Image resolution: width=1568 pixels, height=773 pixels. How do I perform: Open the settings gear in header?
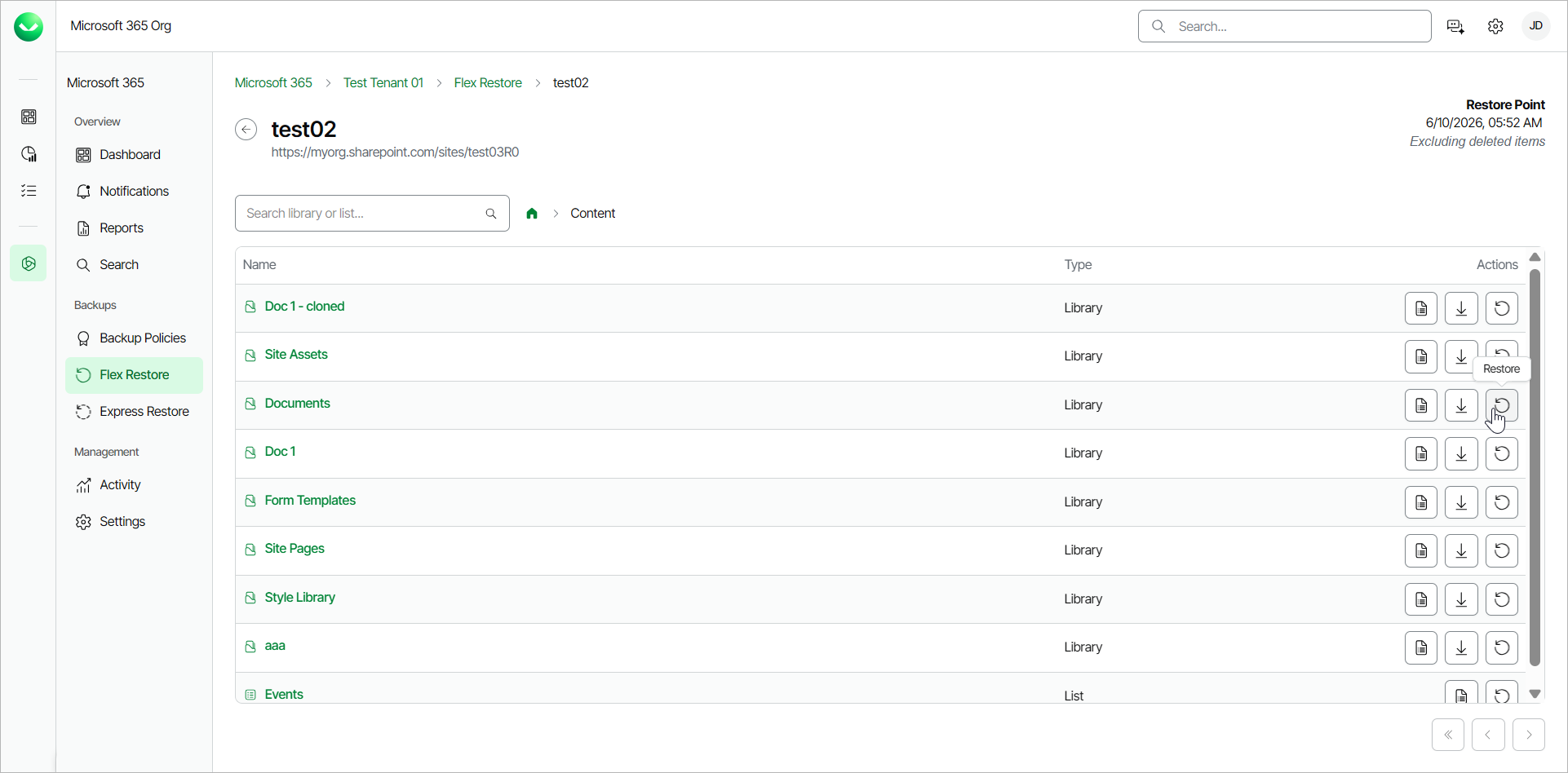1495,27
